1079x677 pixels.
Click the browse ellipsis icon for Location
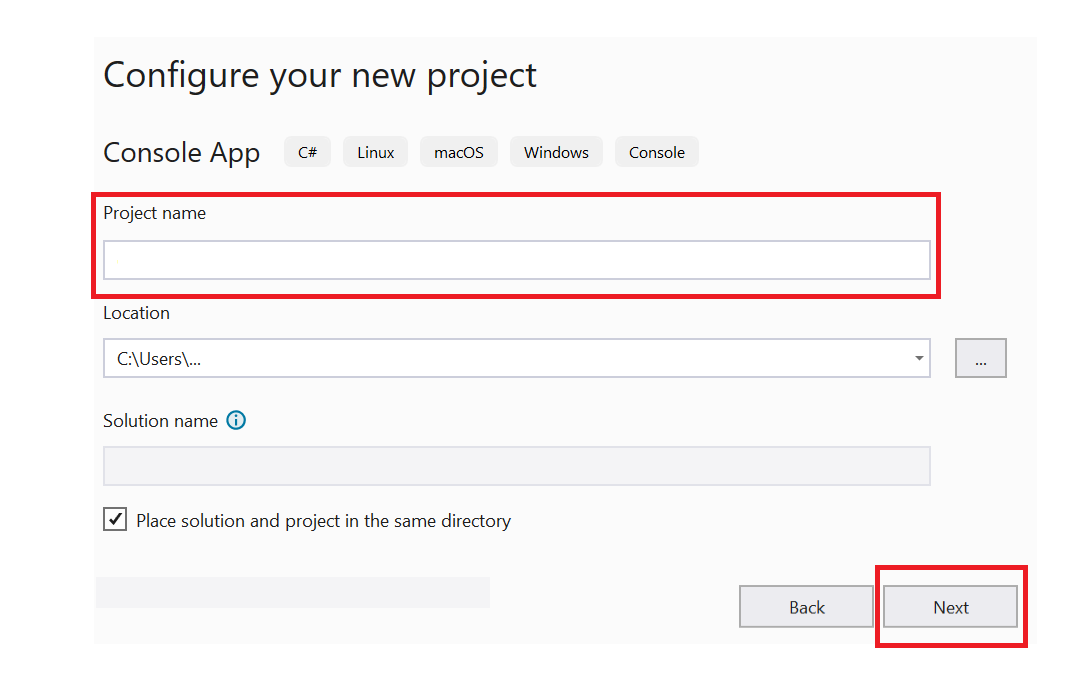pos(980,357)
